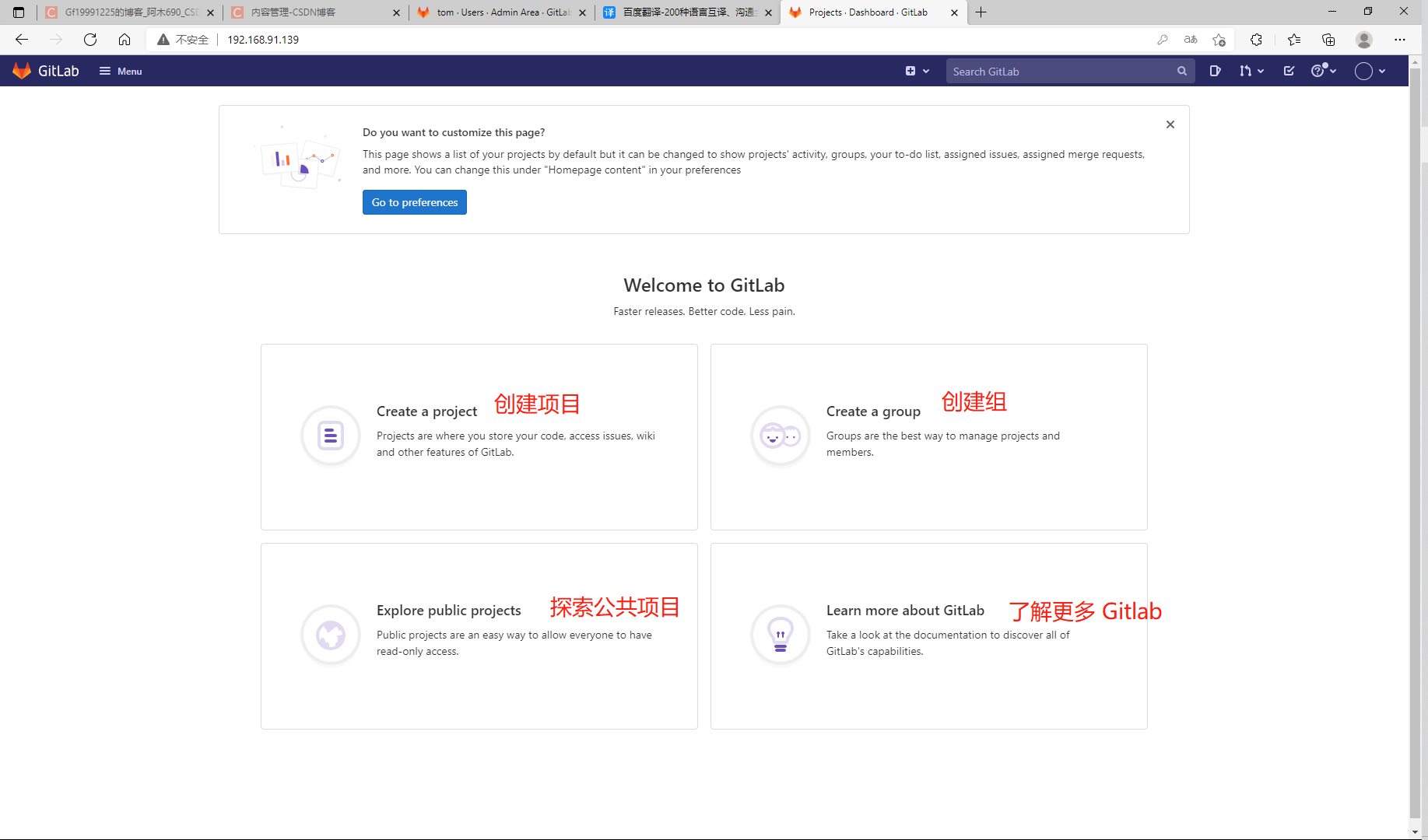Open Explore public projects link

point(449,611)
